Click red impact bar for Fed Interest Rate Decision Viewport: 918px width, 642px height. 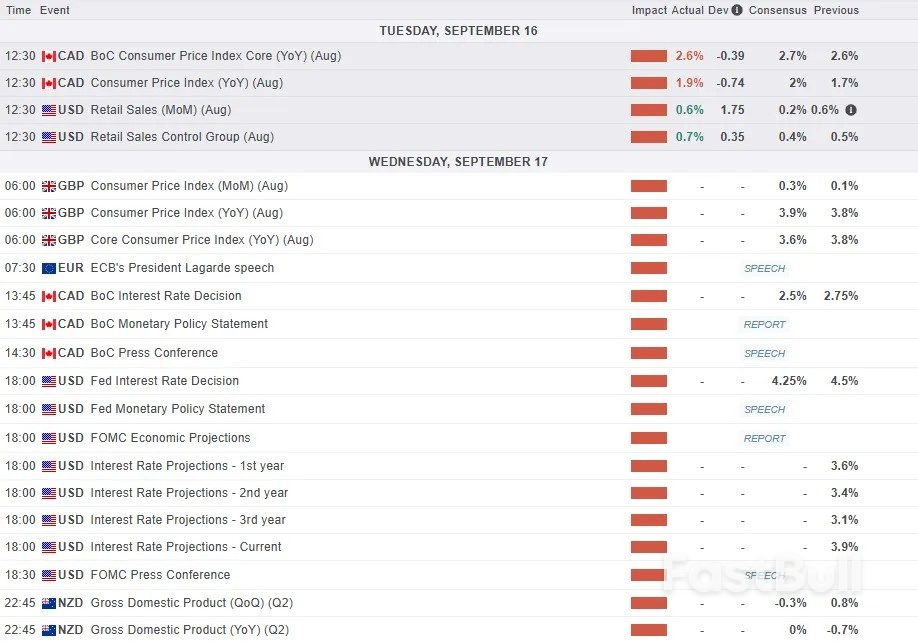[x=648, y=381]
